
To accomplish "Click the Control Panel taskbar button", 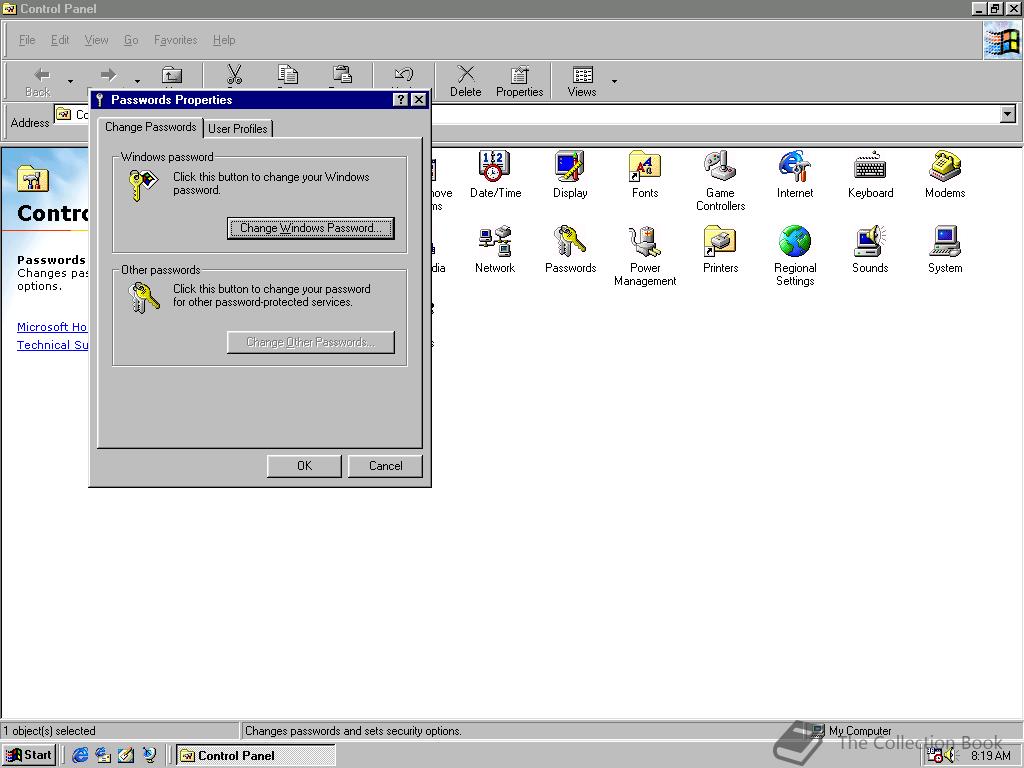I will pos(255,756).
